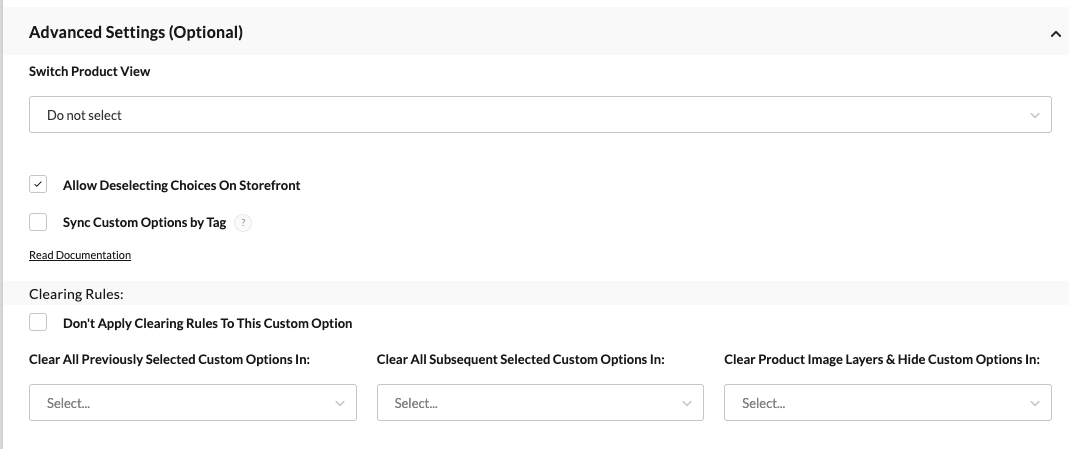This screenshot has width=1069, height=449.
Task: Click arrow of Product Image Layers dropdown
Action: click(1034, 403)
